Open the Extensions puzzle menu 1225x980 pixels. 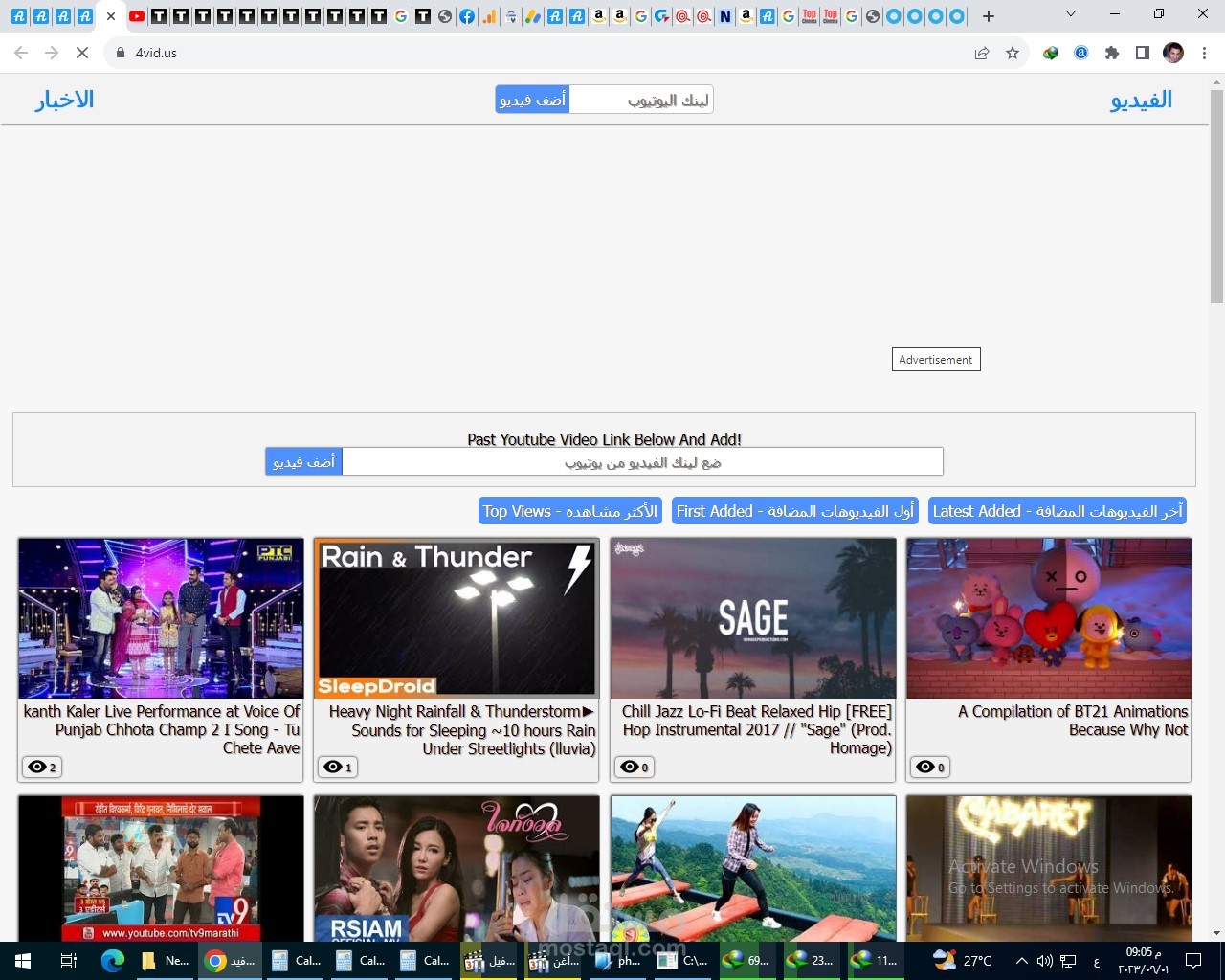click(x=1112, y=53)
